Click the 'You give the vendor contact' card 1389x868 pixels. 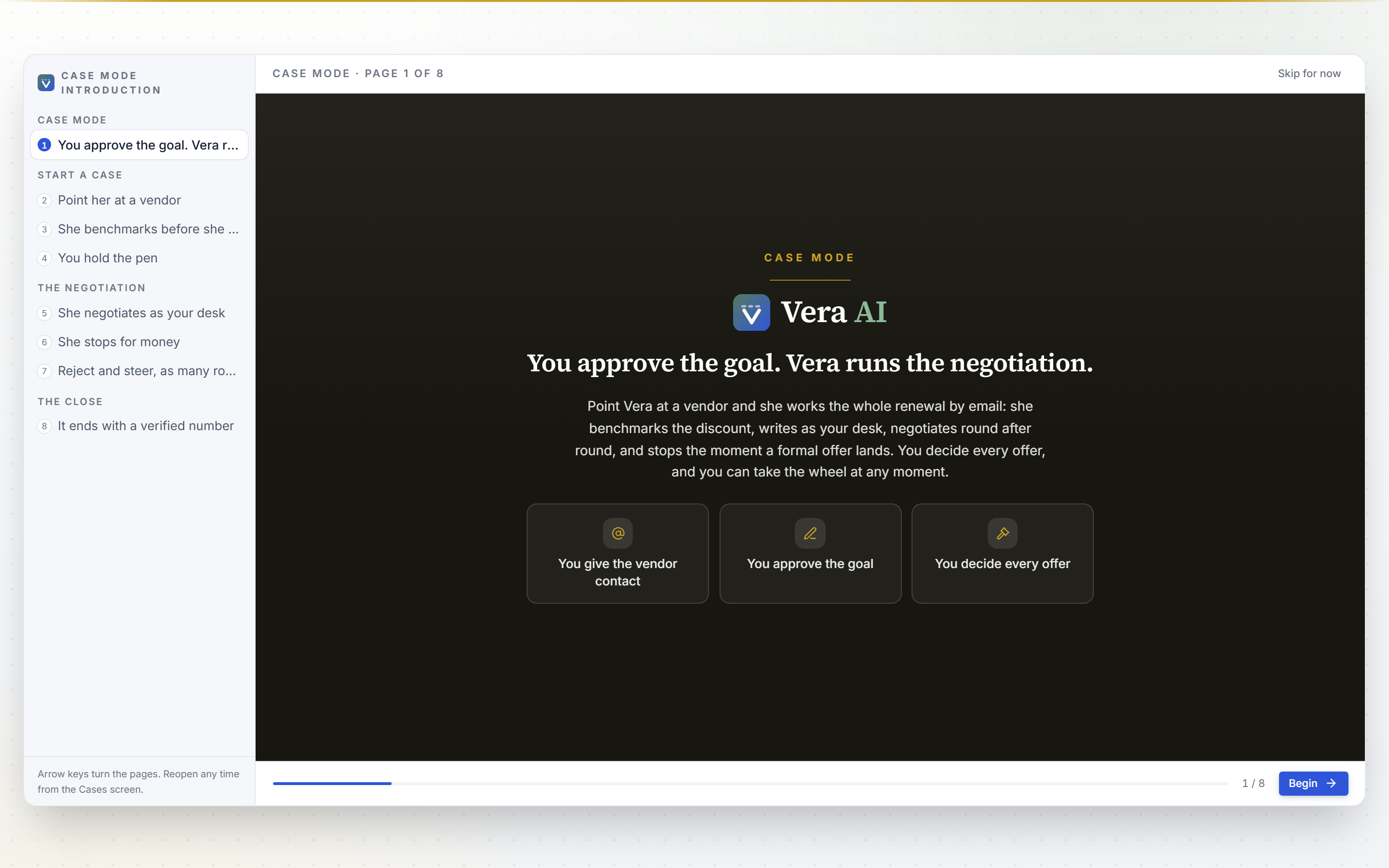(x=618, y=554)
